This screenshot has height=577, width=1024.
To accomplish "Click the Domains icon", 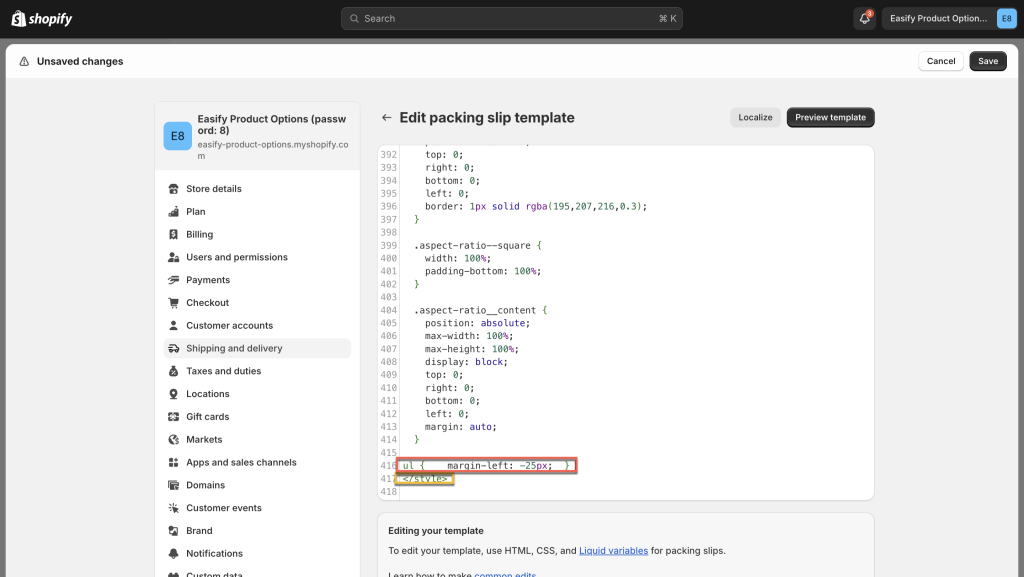I will click(174, 486).
